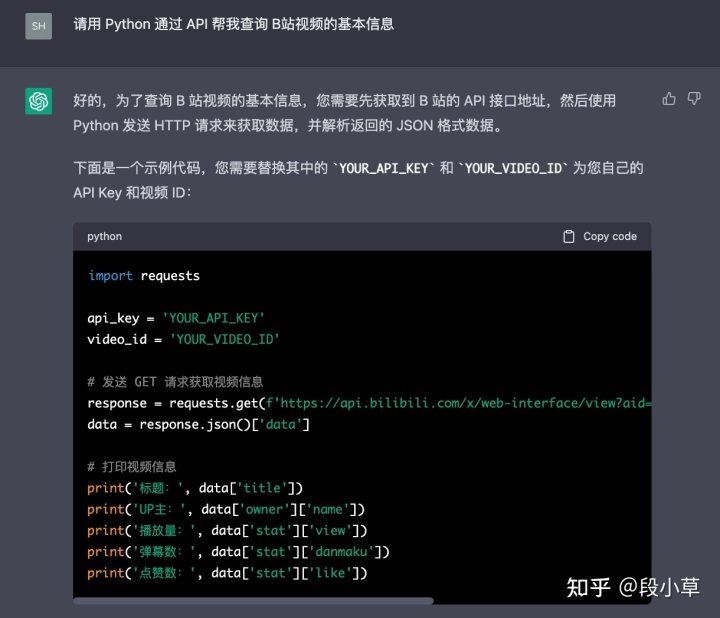The image size is (720, 618).
Task: Click the ChatGPT logo avatar
Action: [x=39, y=101]
